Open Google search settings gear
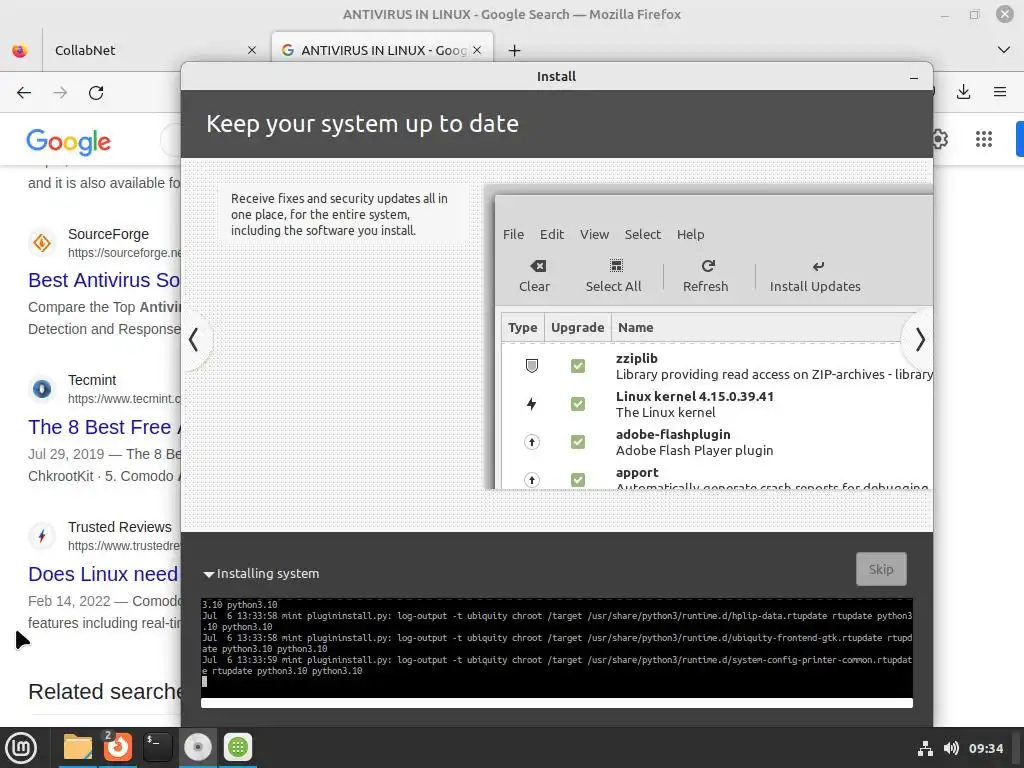Viewport: 1024px width, 768px height. point(939,139)
